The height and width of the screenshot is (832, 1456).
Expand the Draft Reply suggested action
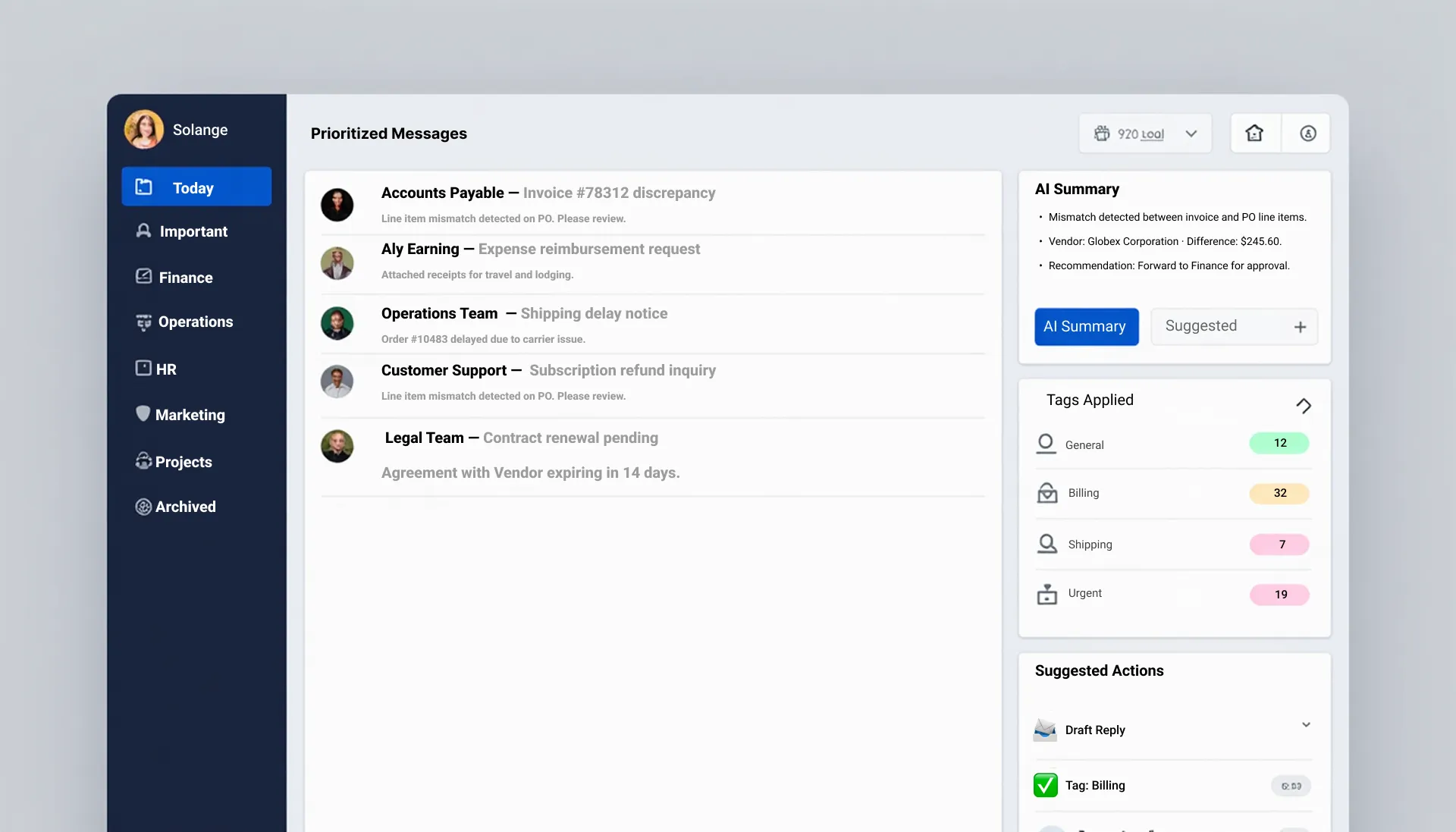pos(1306,725)
